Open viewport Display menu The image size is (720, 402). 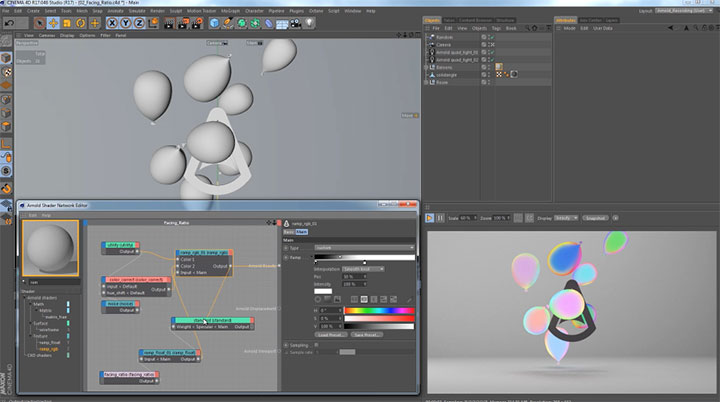click(67, 35)
